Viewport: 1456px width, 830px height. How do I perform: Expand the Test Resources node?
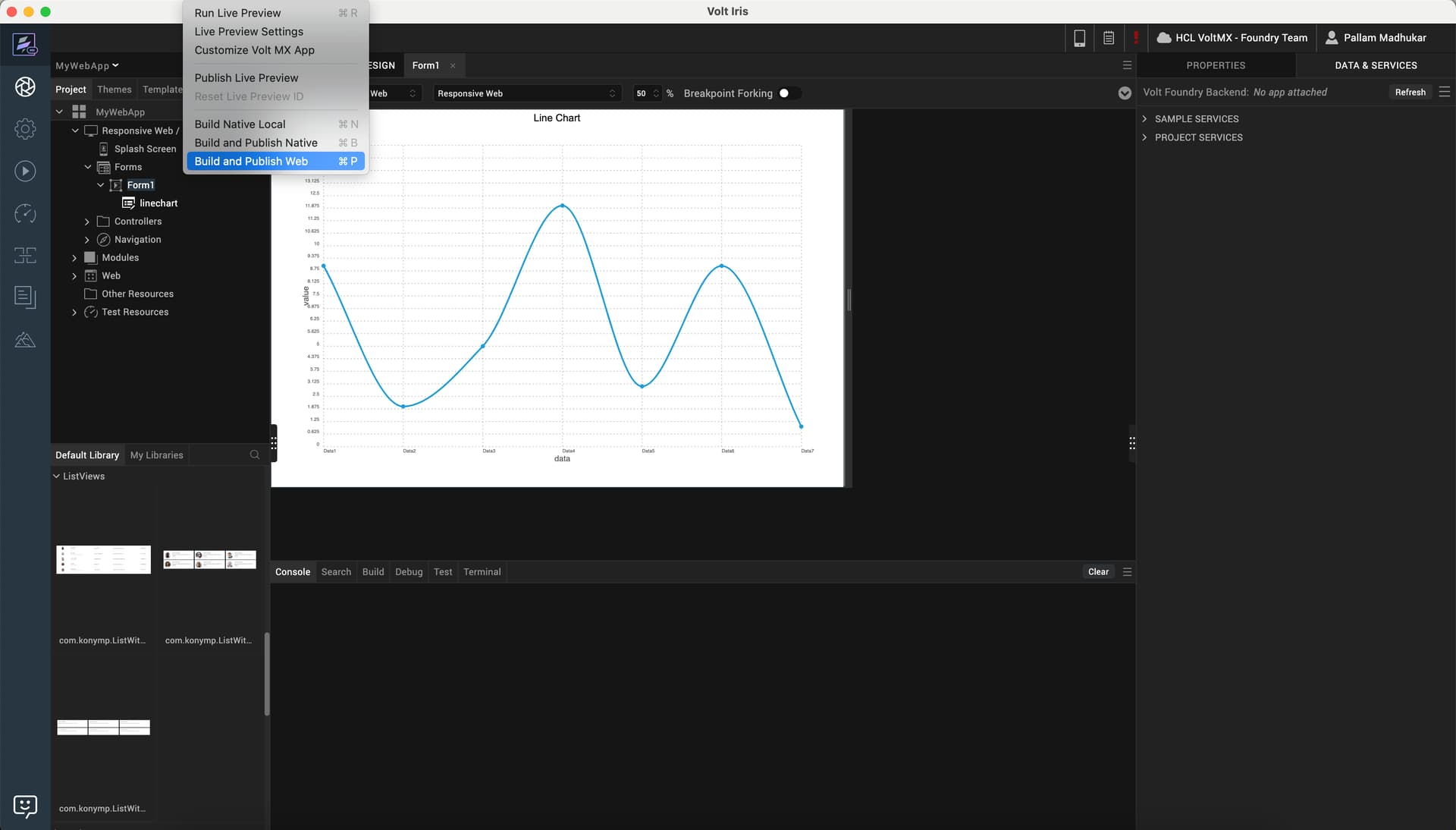[x=74, y=313]
